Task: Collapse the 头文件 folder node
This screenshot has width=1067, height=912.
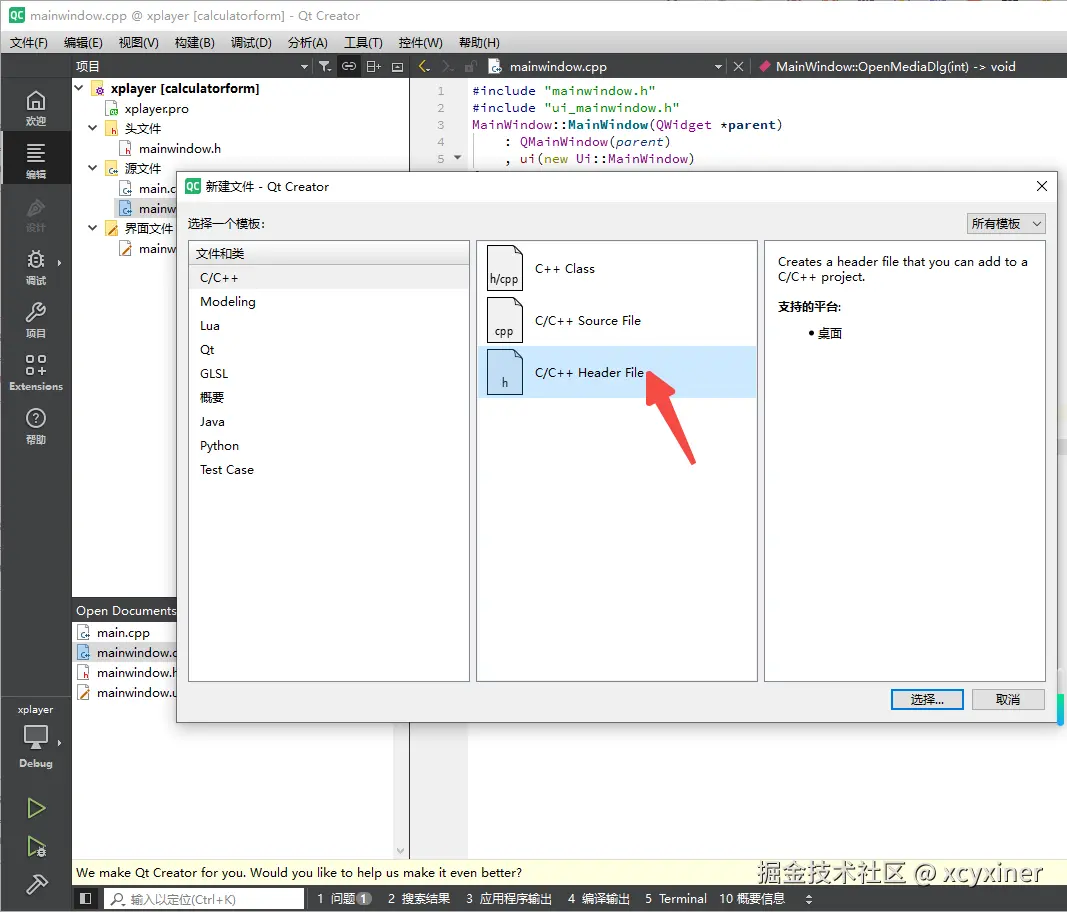Action: pos(93,128)
